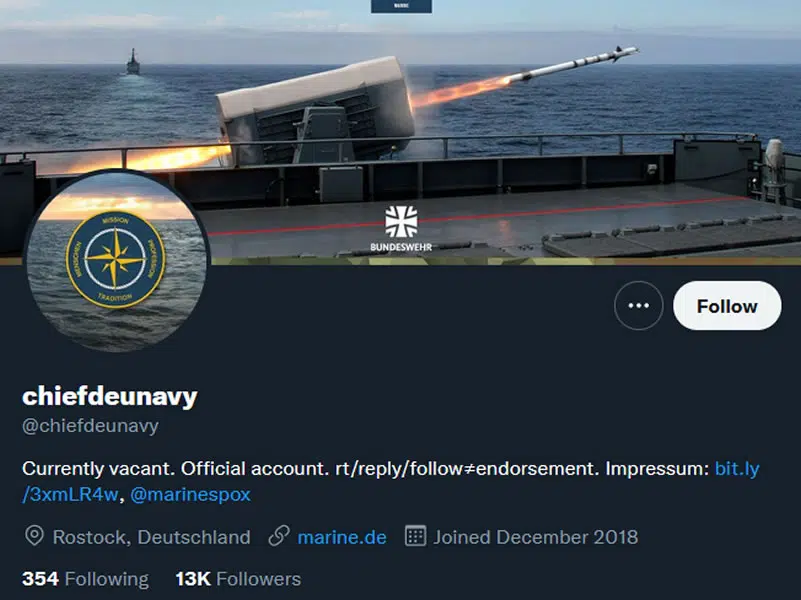
Task: Open the three-dot more options menu
Action: pos(639,305)
